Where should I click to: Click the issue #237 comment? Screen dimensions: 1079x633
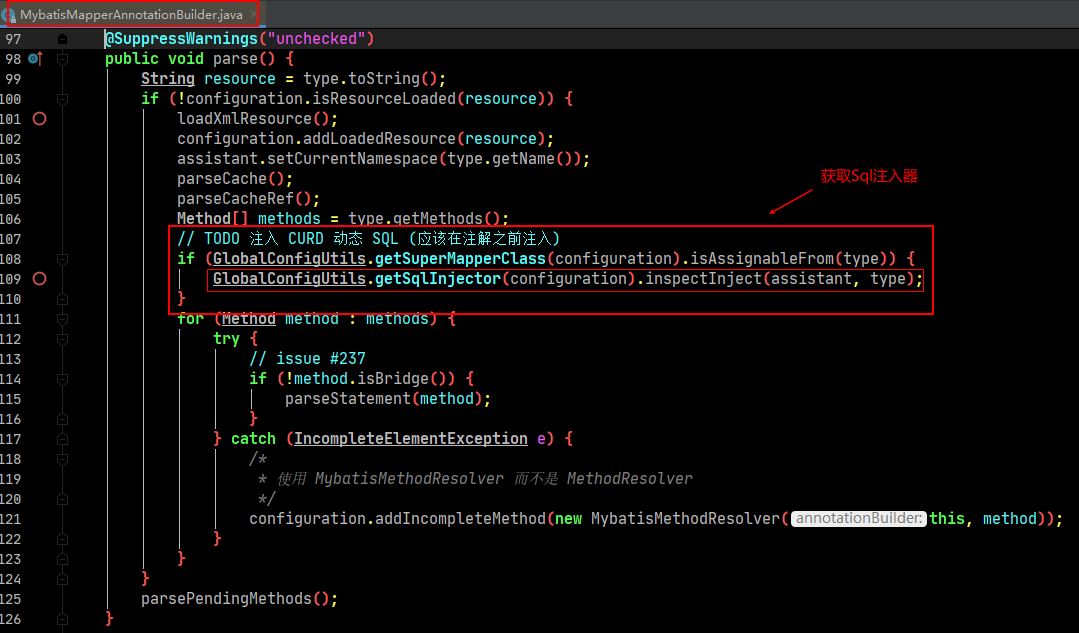(x=308, y=358)
